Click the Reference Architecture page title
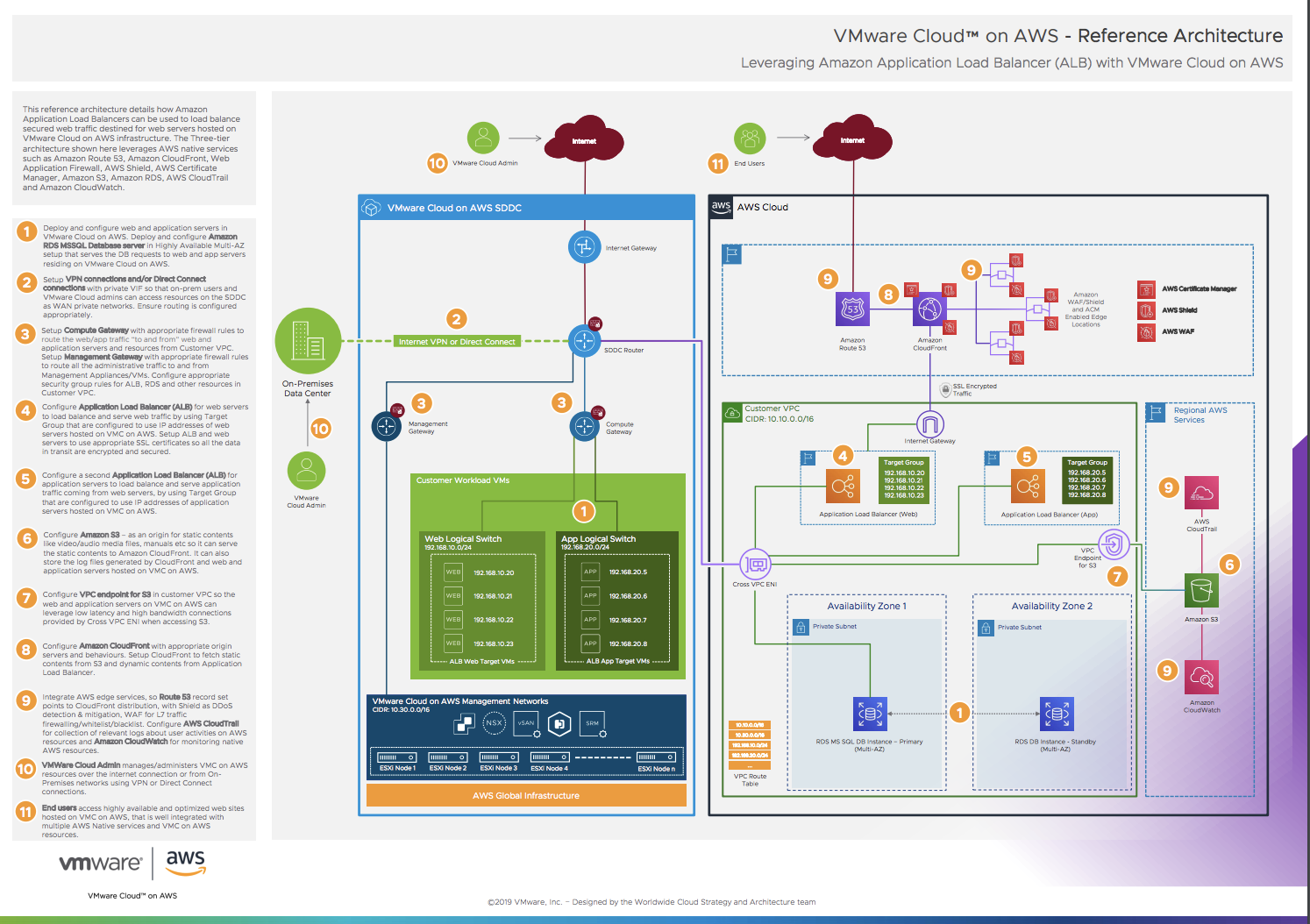The width and height of the screenshot is (1310, 924). coord(1058,36)
